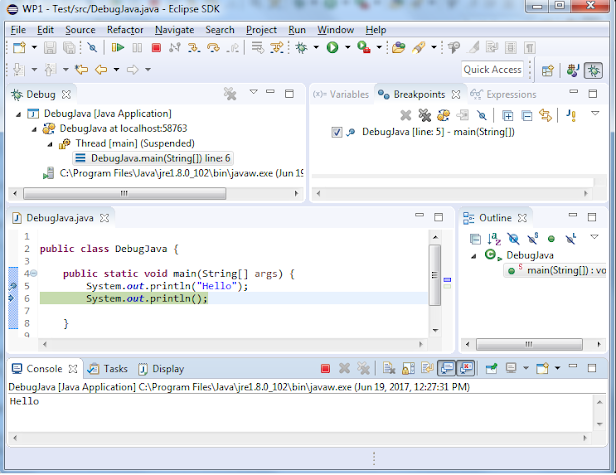Screen dimensions: 616x475
Task: Toggle Show Console When Standard Error Changes
Action: click(x=466, y=369)
